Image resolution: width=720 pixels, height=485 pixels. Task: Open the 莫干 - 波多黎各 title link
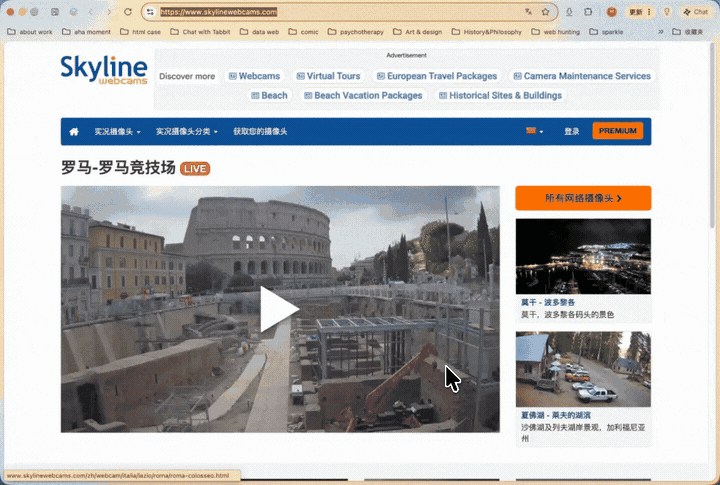(548, 303)
